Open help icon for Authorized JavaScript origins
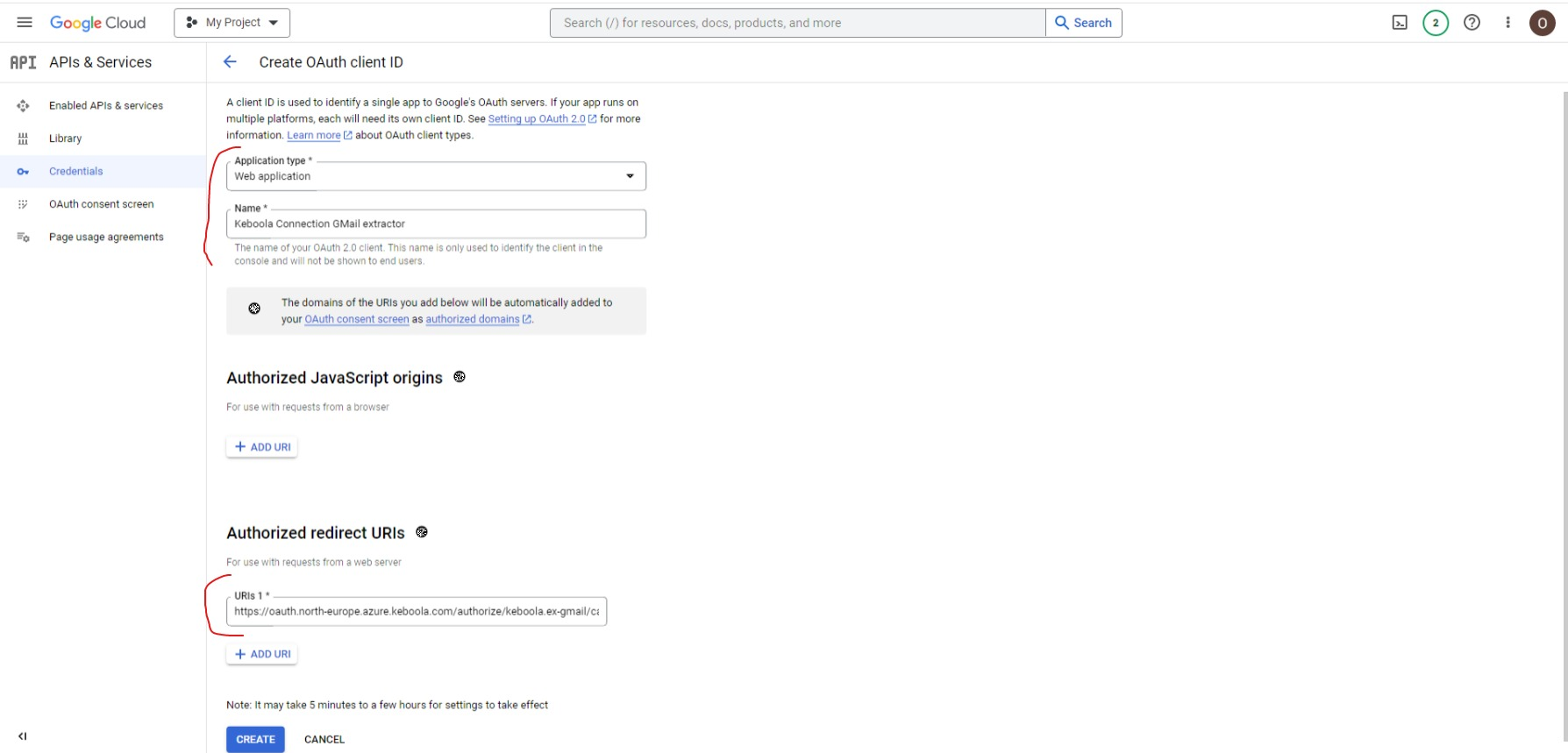 [x=460, y=377]
